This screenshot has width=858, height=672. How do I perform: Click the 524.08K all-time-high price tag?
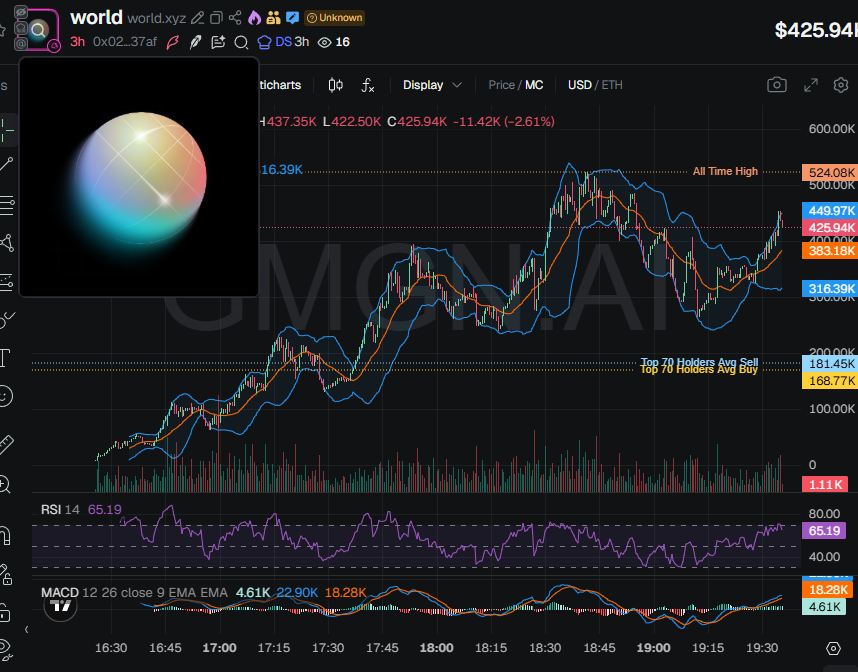(830, 172)
